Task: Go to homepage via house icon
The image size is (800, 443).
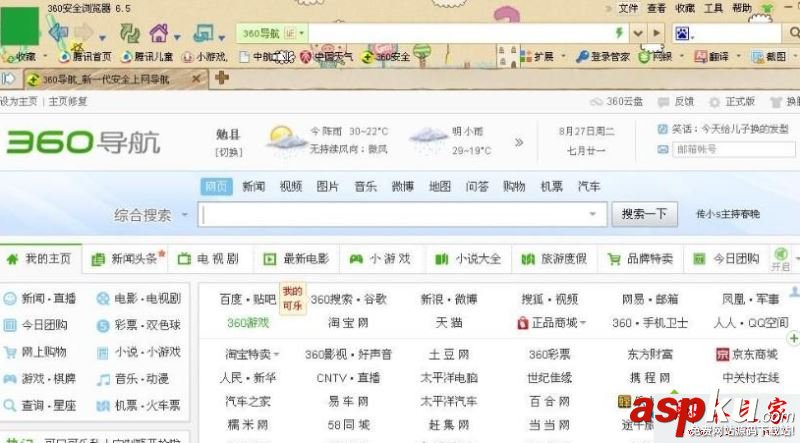Action: (x=159, y=33)
